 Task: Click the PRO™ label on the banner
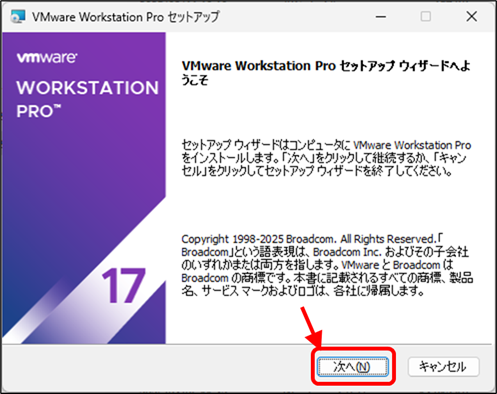[x=39, y=111]
